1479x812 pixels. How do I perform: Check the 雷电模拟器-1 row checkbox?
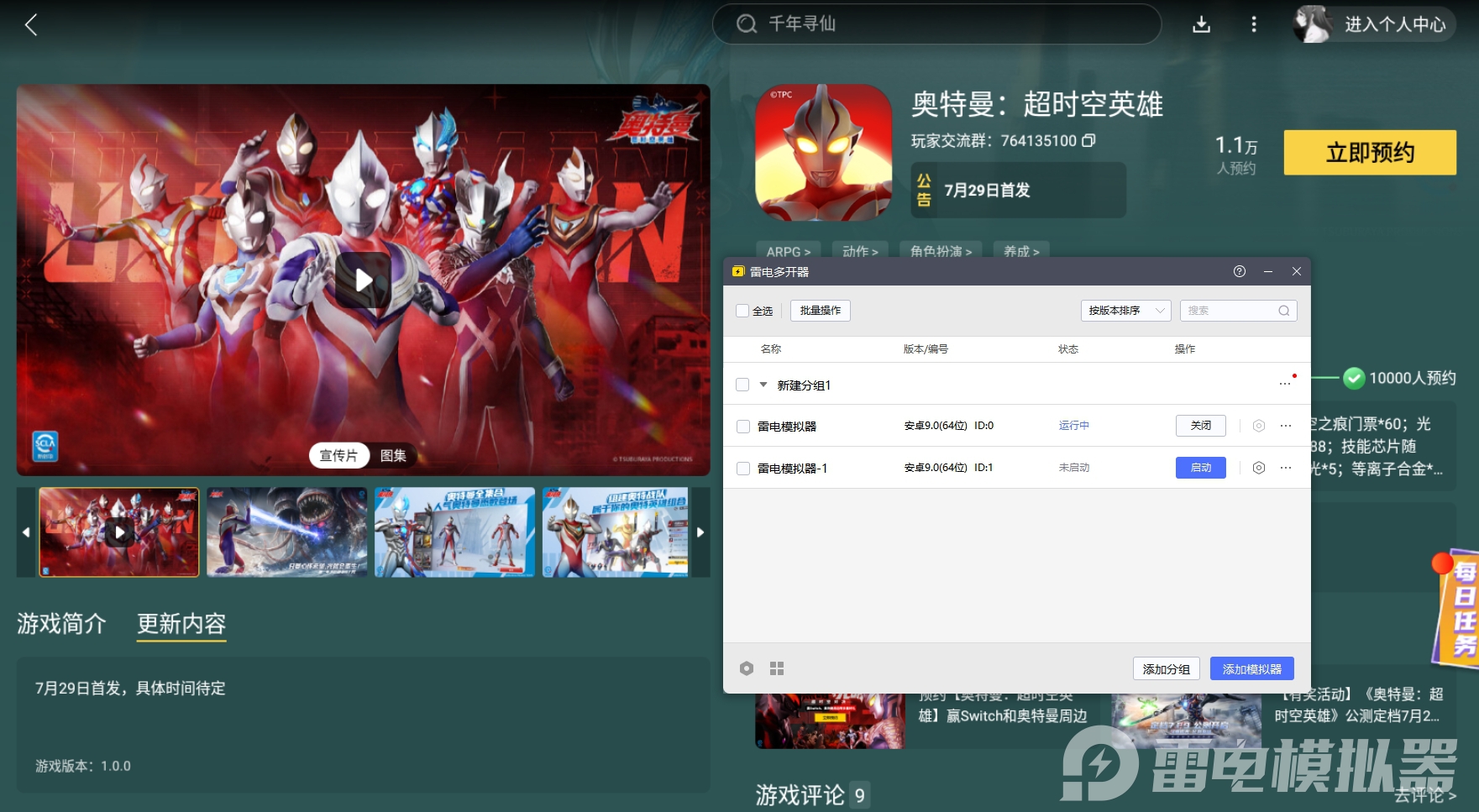(x=743, y=469)
